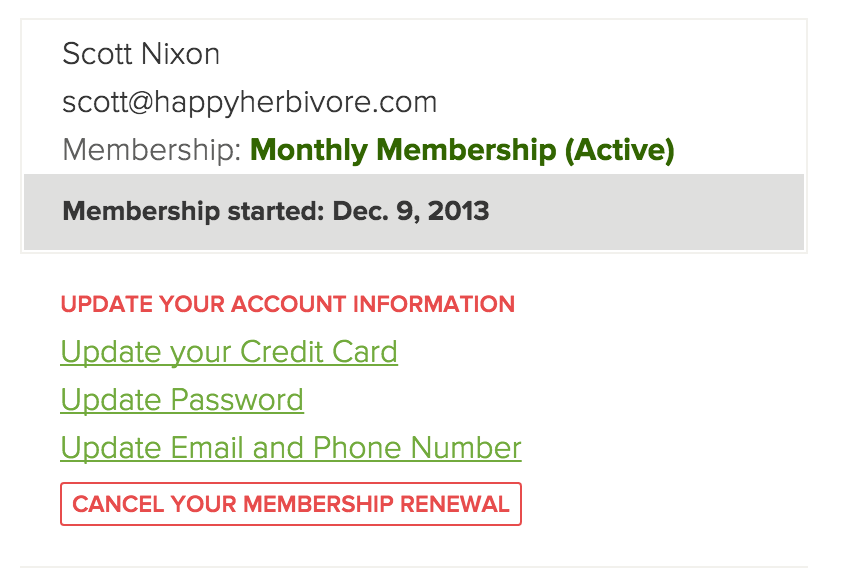Open Update Email and Phone Number link

pos(291,448)
